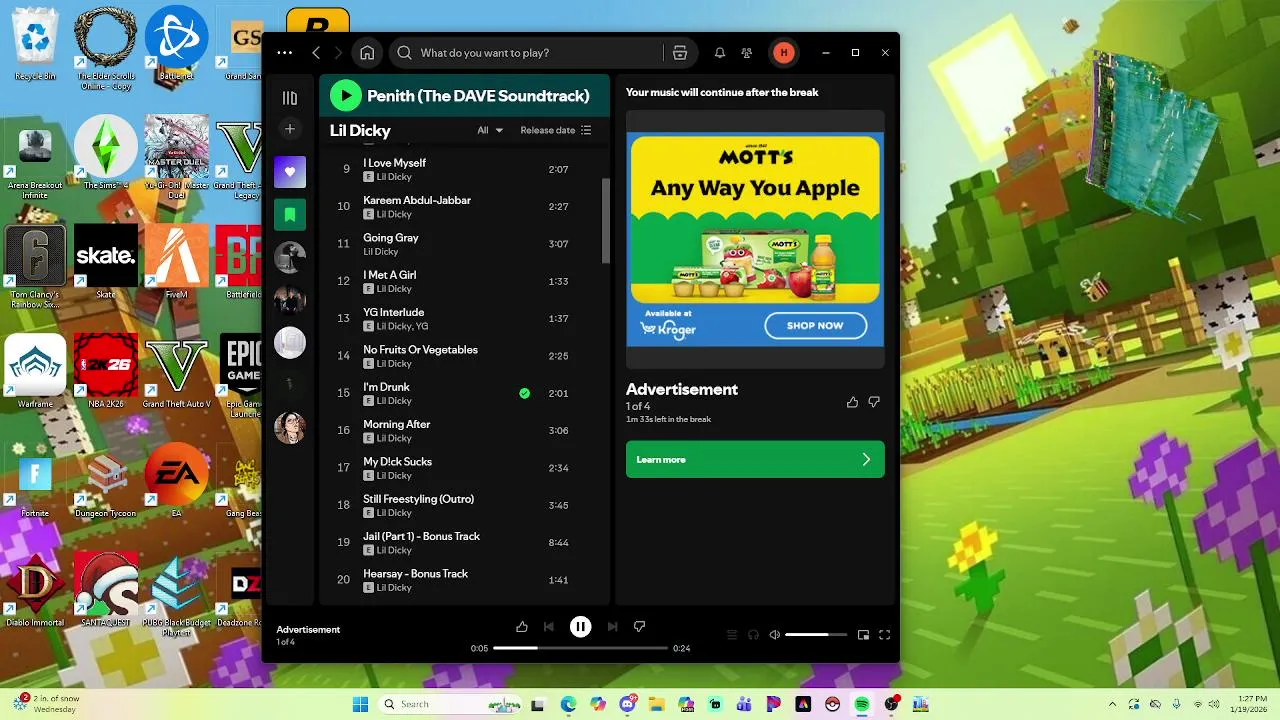This screenshot has height=720, width=1280.
Task: Select Fortnite desktop shortcut
Action: point(35,482)
